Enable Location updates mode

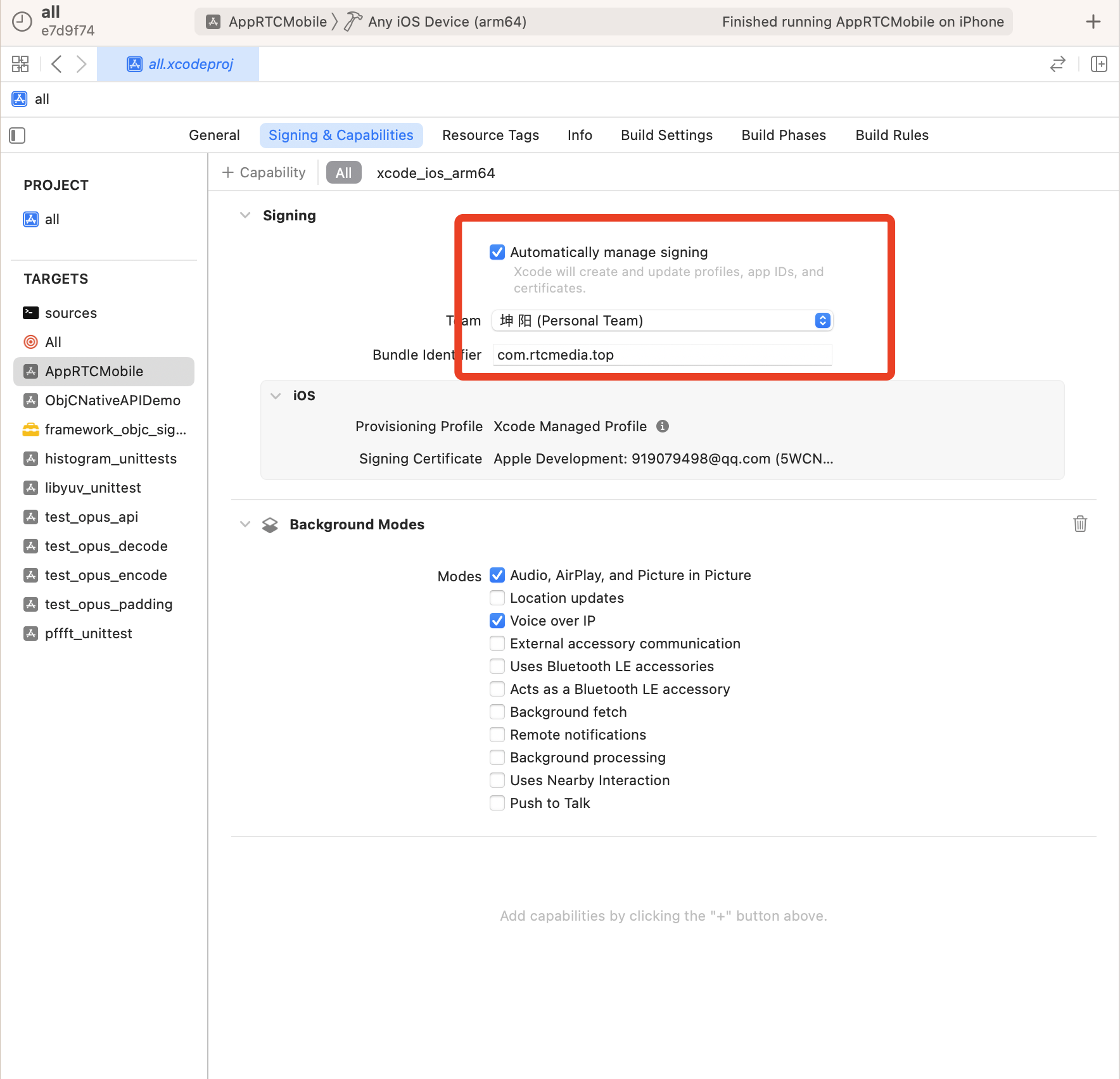[x=497, y=598]
